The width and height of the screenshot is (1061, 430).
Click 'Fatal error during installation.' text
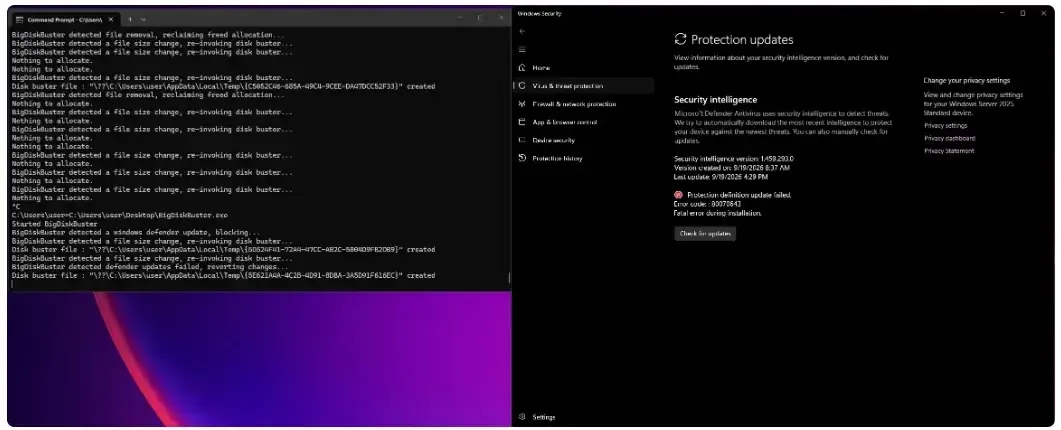pos(718,213)
